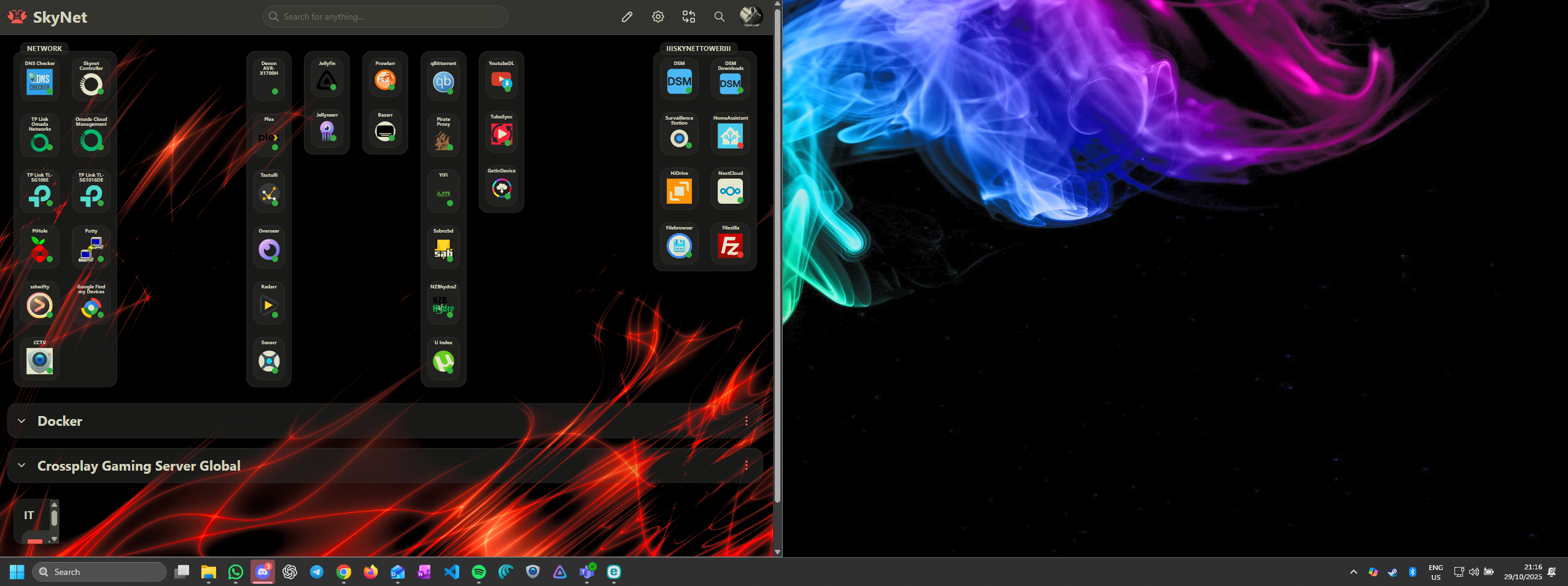
Task: Open the Putty app tile
Action: tap(91, 247)
